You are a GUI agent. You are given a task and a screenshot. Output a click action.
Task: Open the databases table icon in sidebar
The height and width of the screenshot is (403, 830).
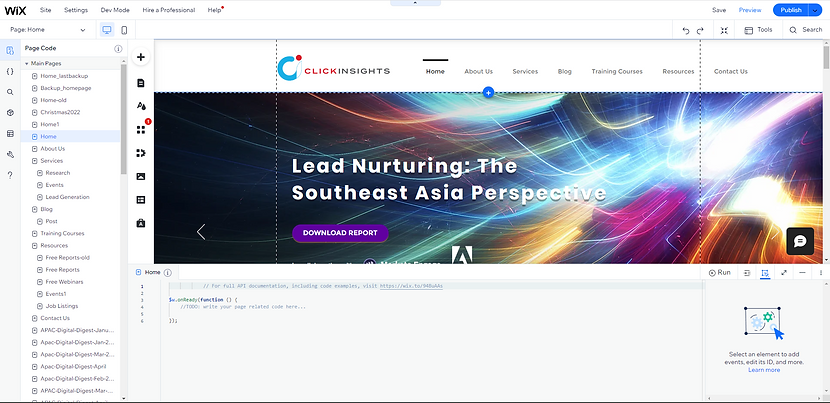(10, 133)
